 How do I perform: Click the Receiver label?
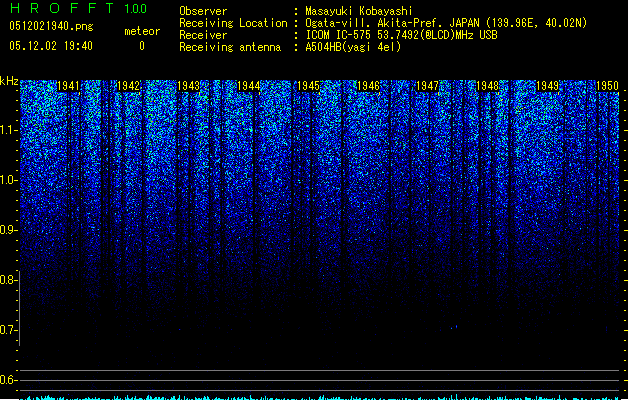point(203,35)
